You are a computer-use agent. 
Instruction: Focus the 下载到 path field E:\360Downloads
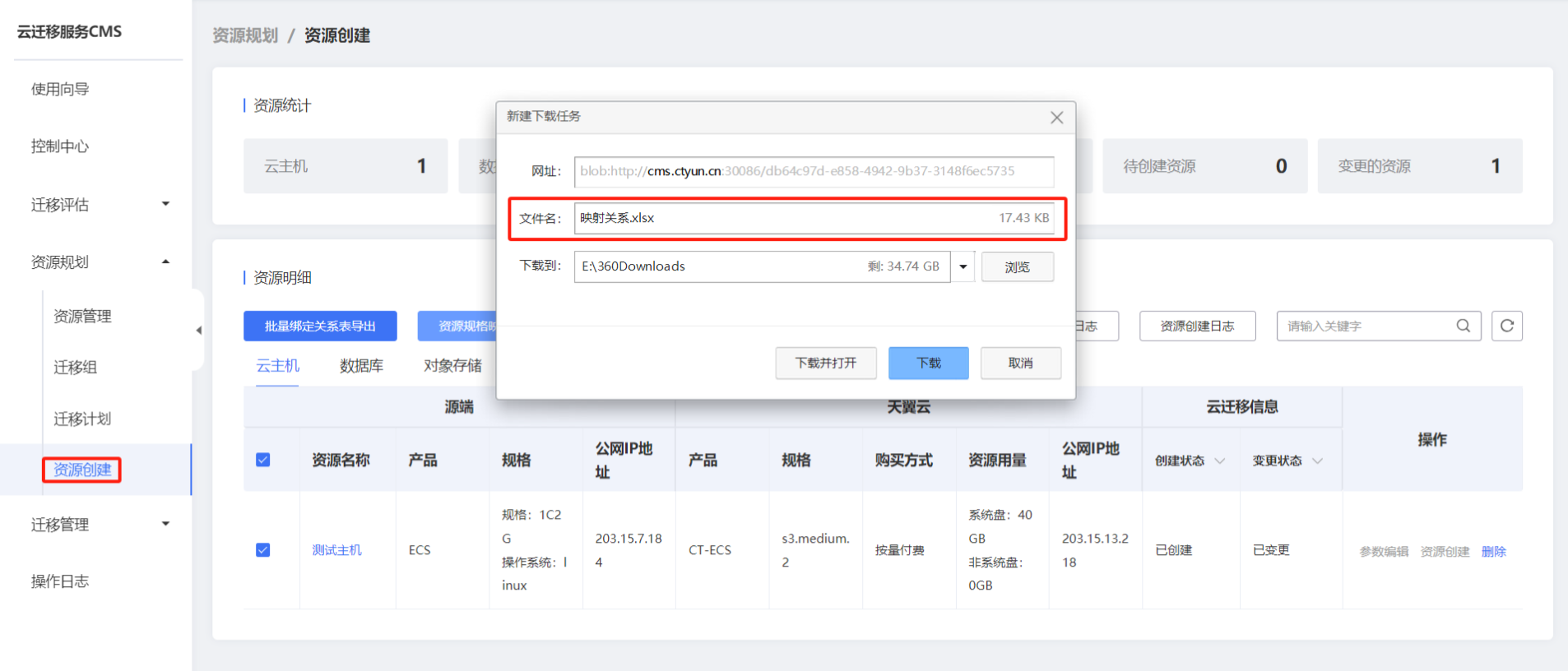click(762, 266)
